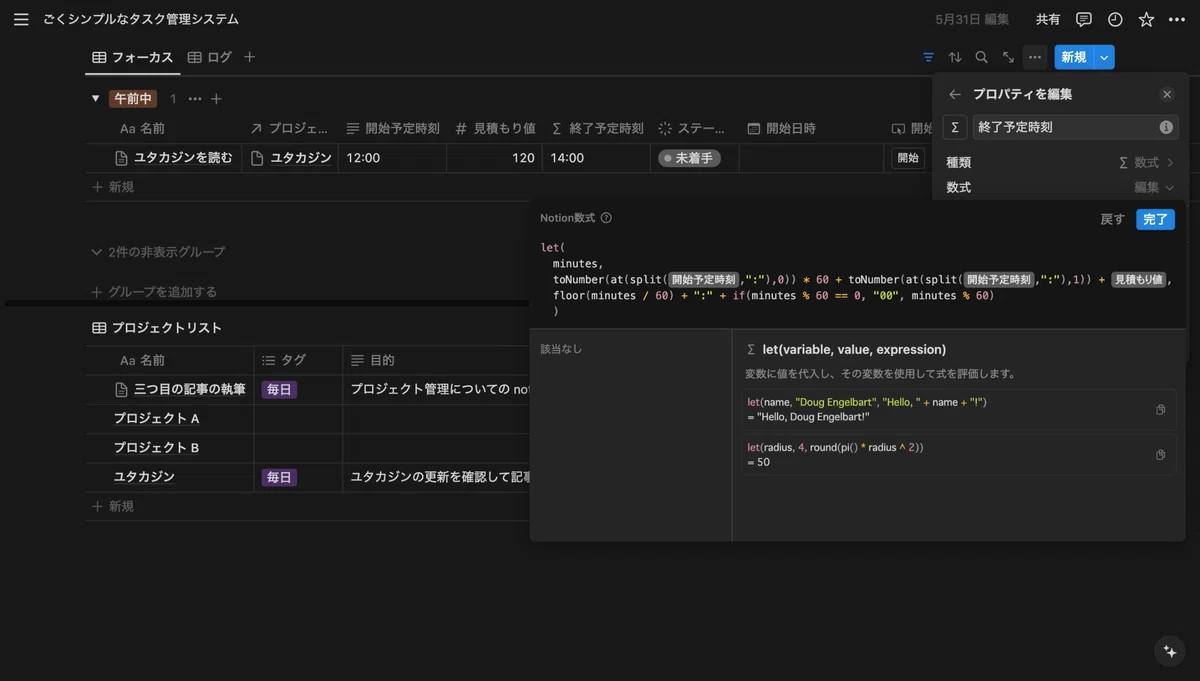This screenshot has width=1200, height=681.
Task: Click the 完了 button in formula editor
Action: pyautogui.click(x=1155, y=219)
